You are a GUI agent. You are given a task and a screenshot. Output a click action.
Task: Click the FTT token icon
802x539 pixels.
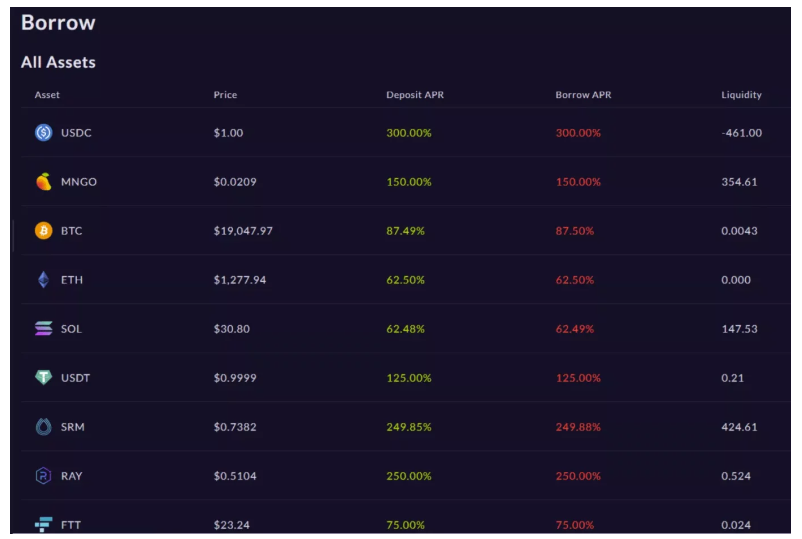point(43,524)
